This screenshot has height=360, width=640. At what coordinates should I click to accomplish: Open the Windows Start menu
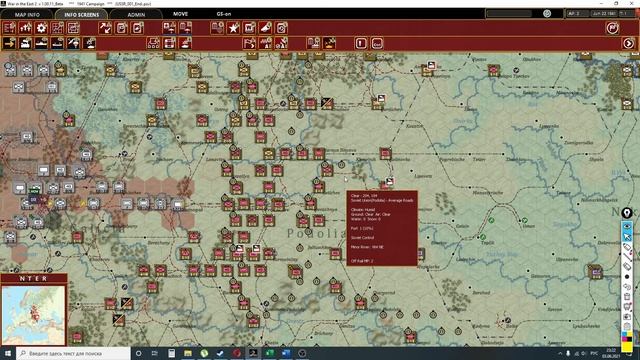(8, 353)
